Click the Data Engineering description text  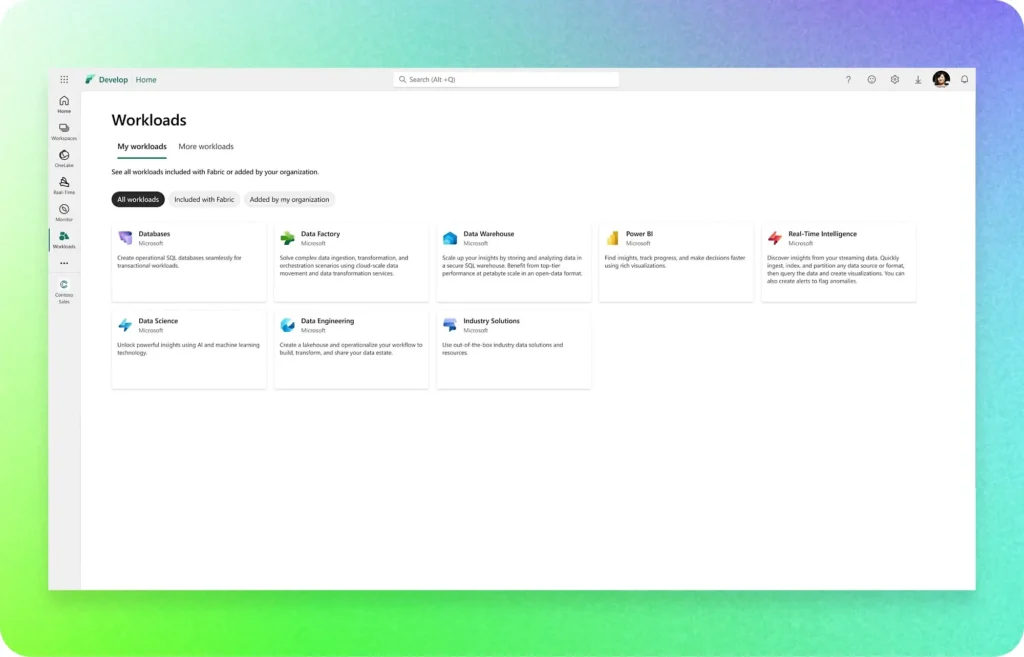351,349
